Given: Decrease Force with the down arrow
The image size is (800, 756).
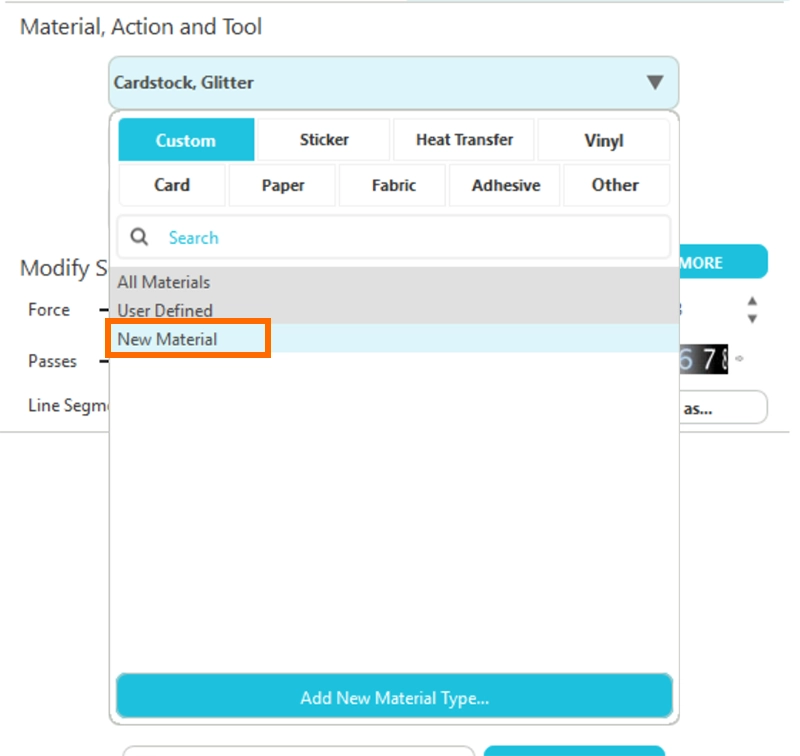Looking at the screenshot, I should pos(752,319).
